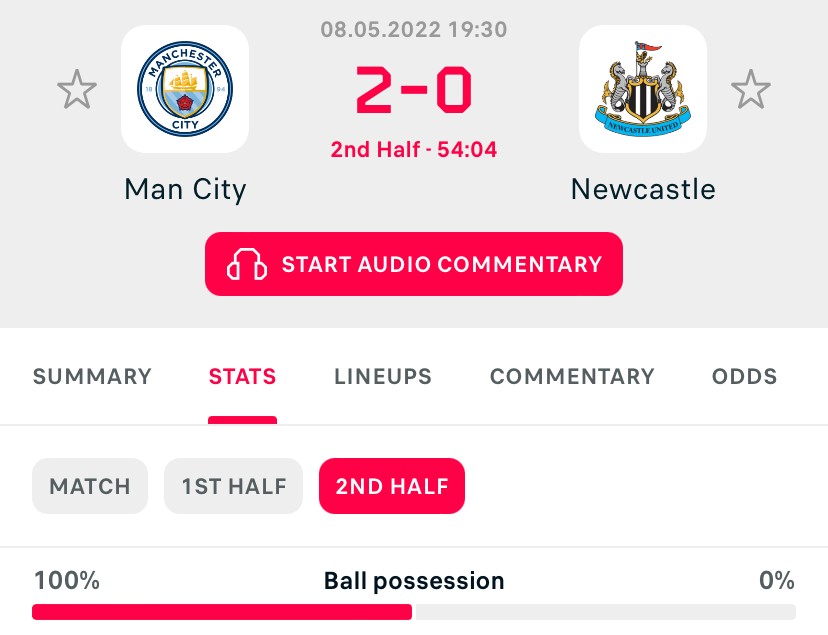Viewport: 828px width, 635px height.
Task: Open the Newcastle United club crest
Action: pos(642,89)
